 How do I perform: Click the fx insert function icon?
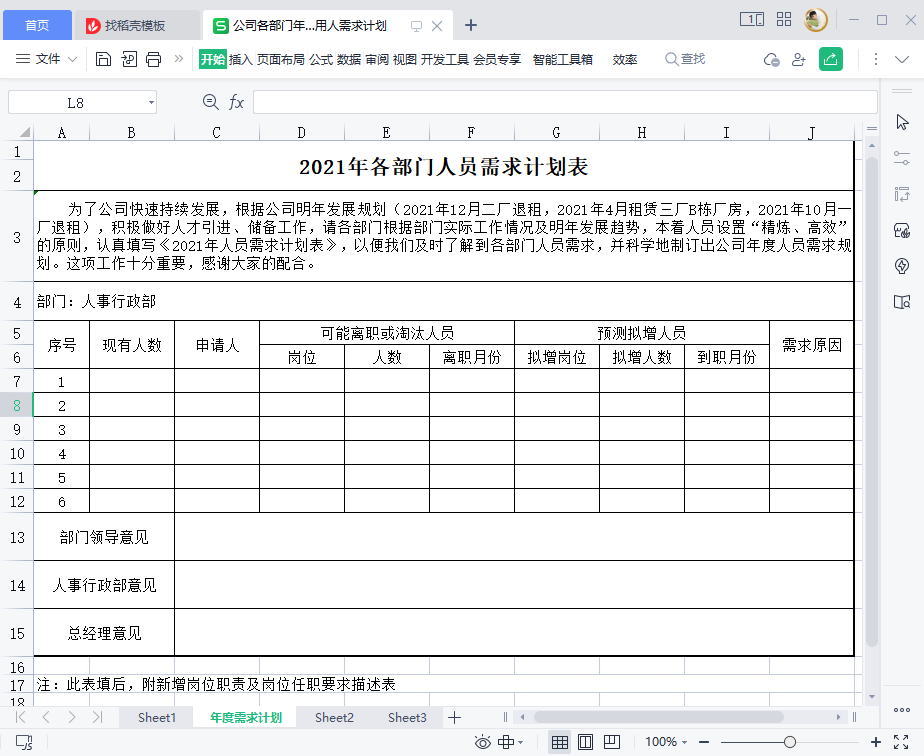236,102
